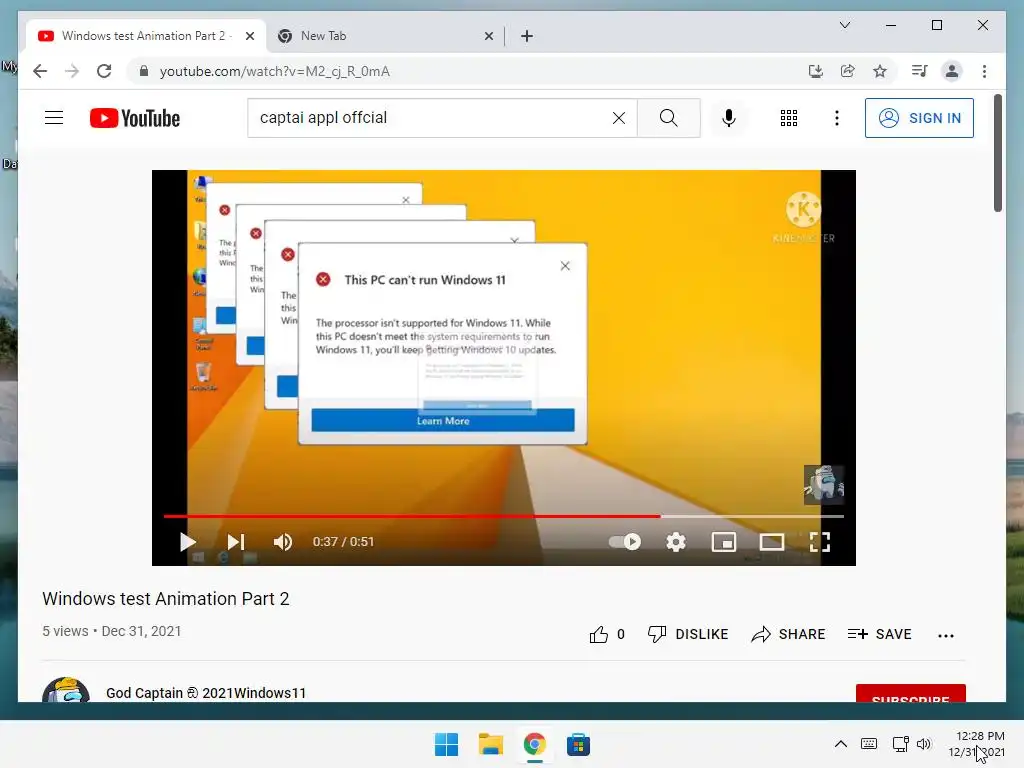Bookmark this page with the star
The image size is (1024, 768).
pyautogui.click(x=880, y=71)
